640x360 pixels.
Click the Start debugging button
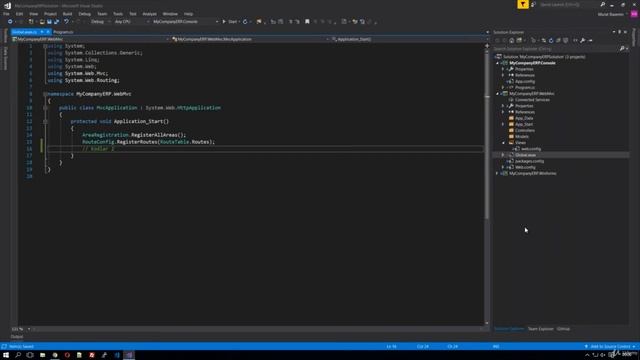click(230, 22)
